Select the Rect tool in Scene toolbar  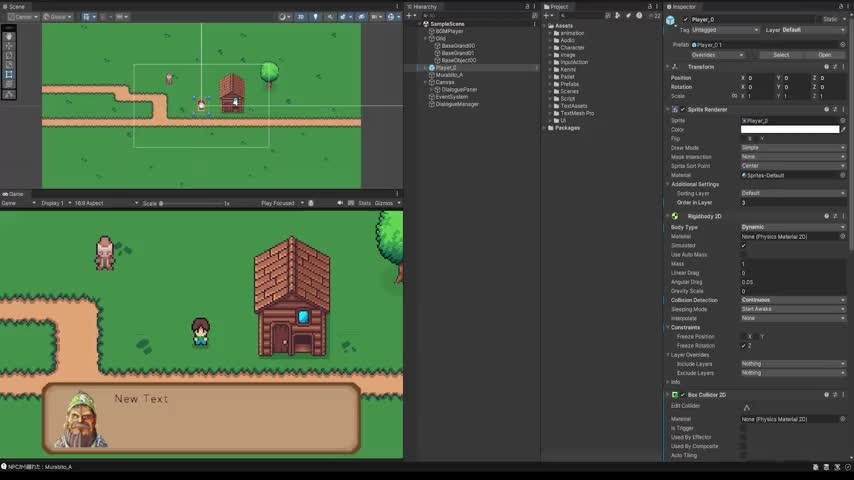pos(9,74)
